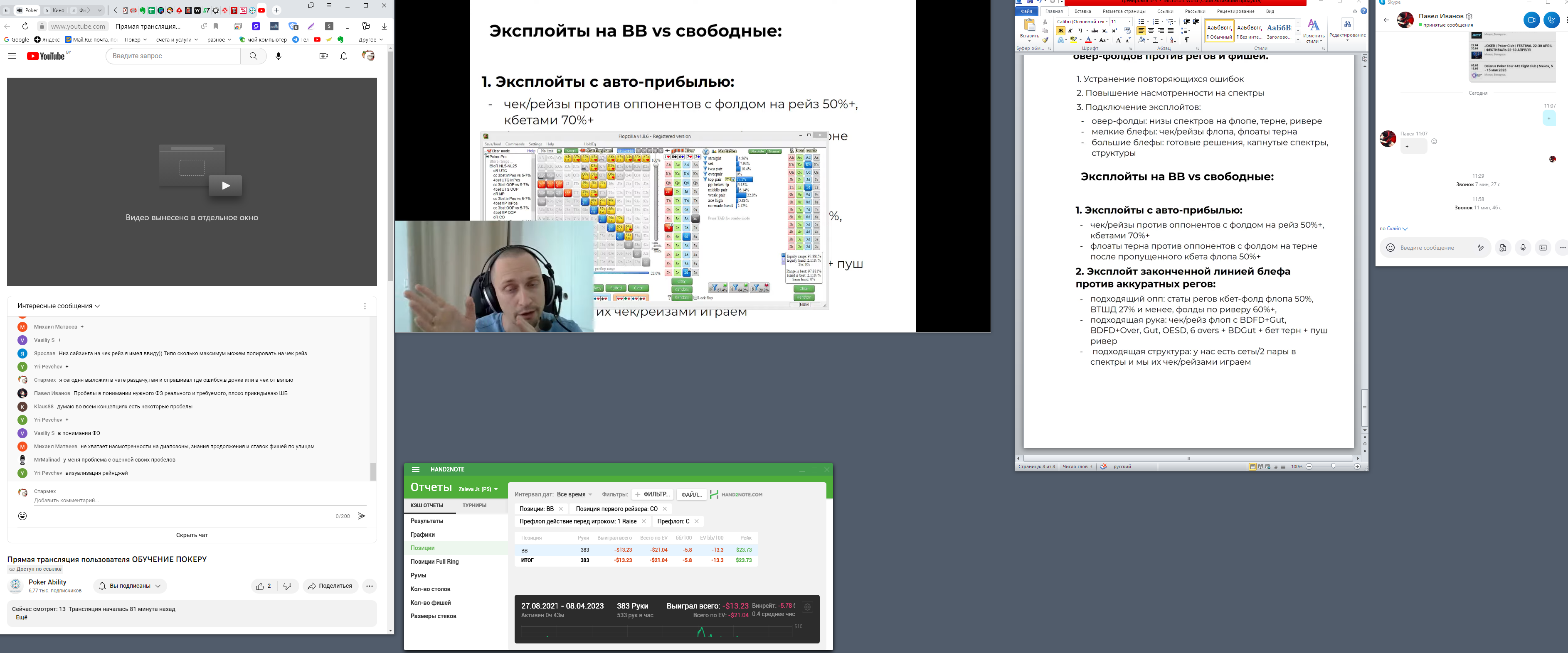Screen dimensions: 1568x653
Task: Click the Sort icon in Word ribbon
Action: pos(1174,40)
